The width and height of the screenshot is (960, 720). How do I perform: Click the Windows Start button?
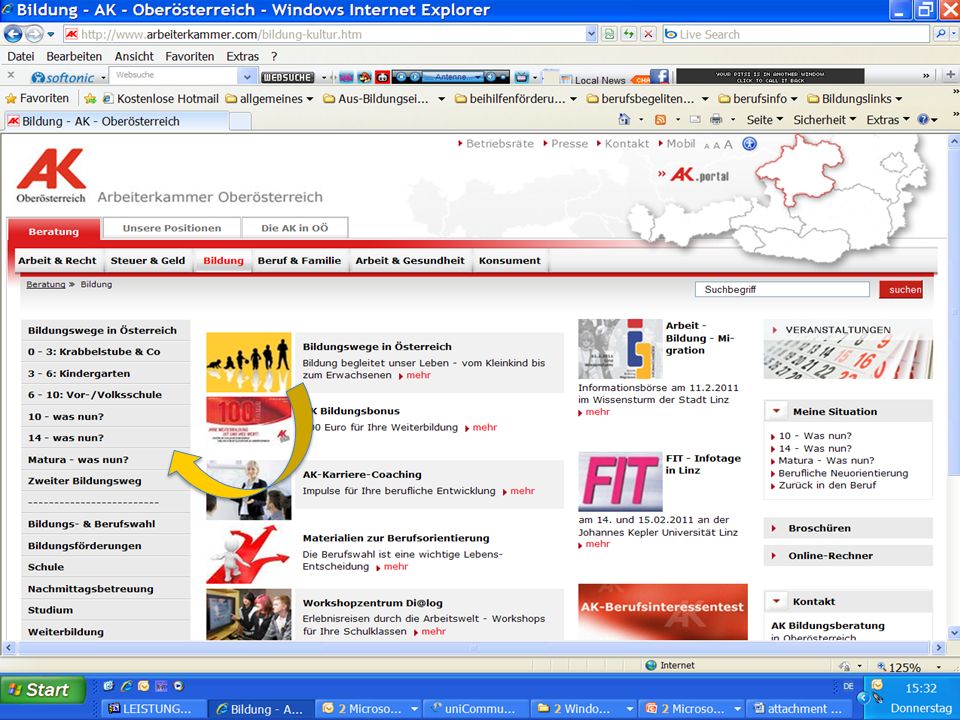click(42, 689)
